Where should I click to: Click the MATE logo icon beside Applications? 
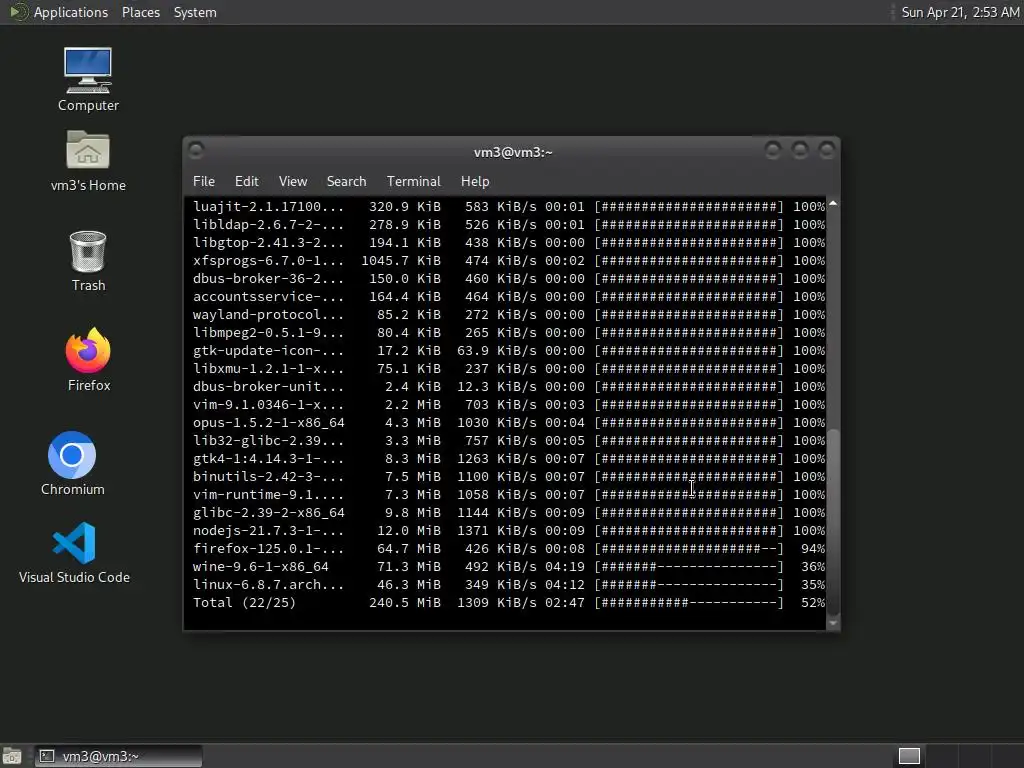pos(18,12)
